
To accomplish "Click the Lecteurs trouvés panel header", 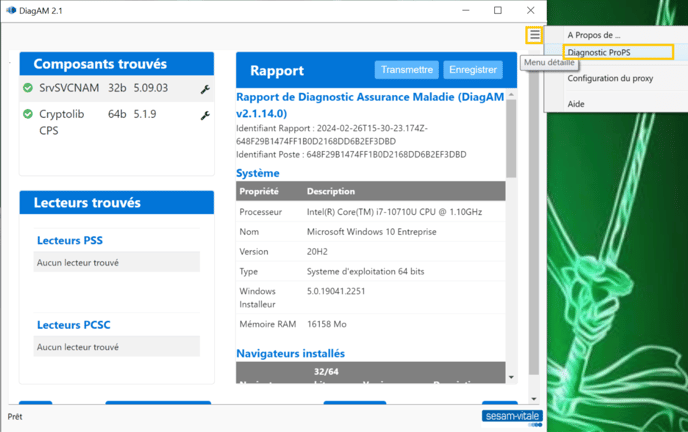I will (117, 203).
